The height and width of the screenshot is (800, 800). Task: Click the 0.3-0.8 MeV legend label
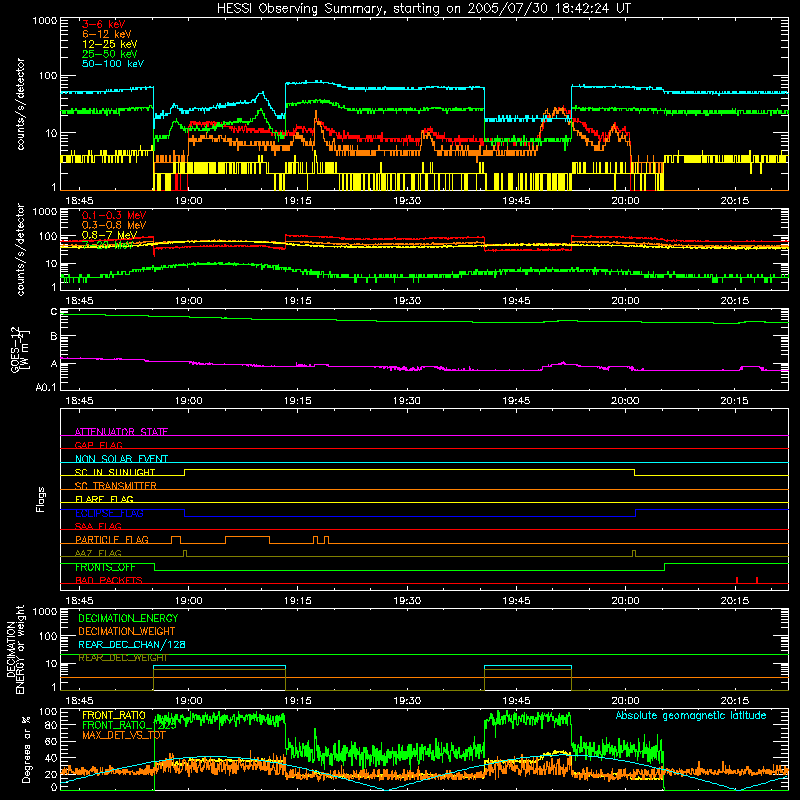[x=114, y=225]
